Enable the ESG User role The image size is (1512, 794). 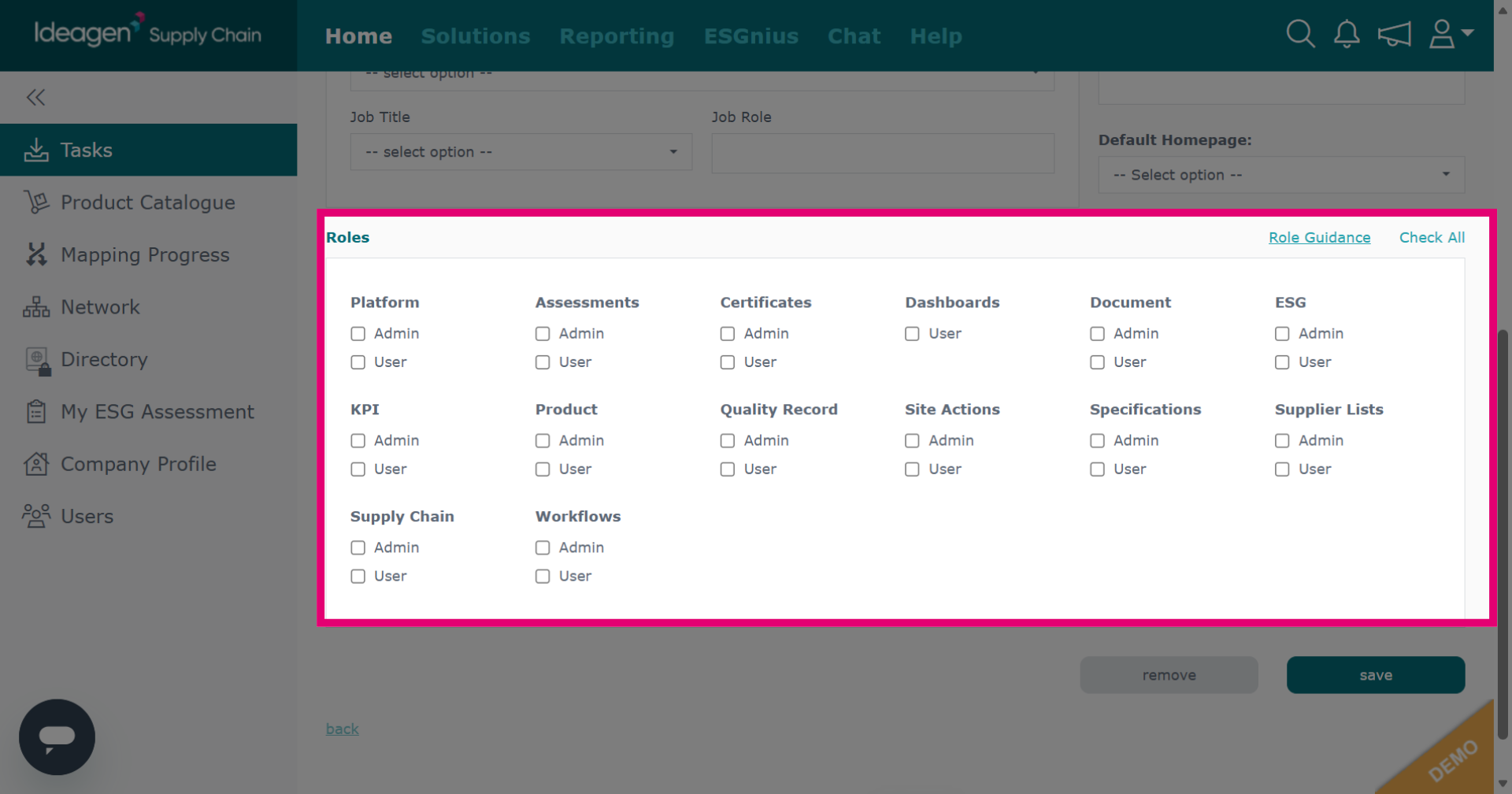[1282, 362]
